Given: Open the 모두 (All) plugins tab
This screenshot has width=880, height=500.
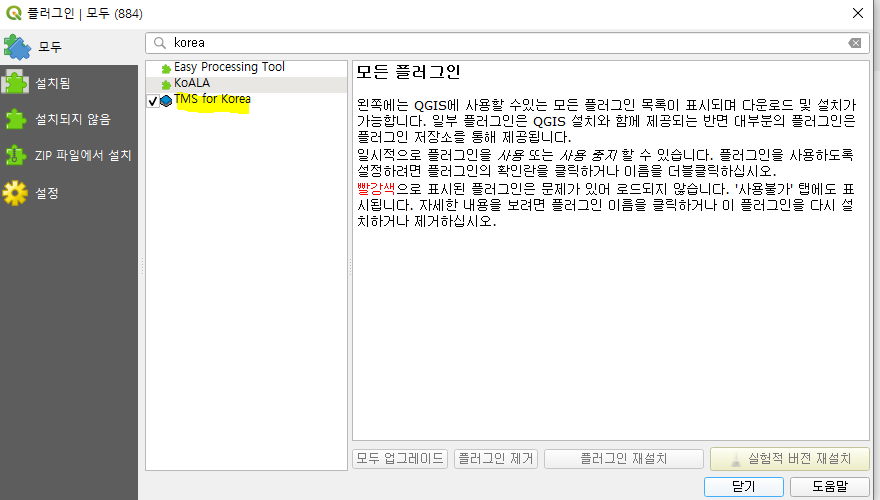Looking at the screenshot, I should point(68,47).
